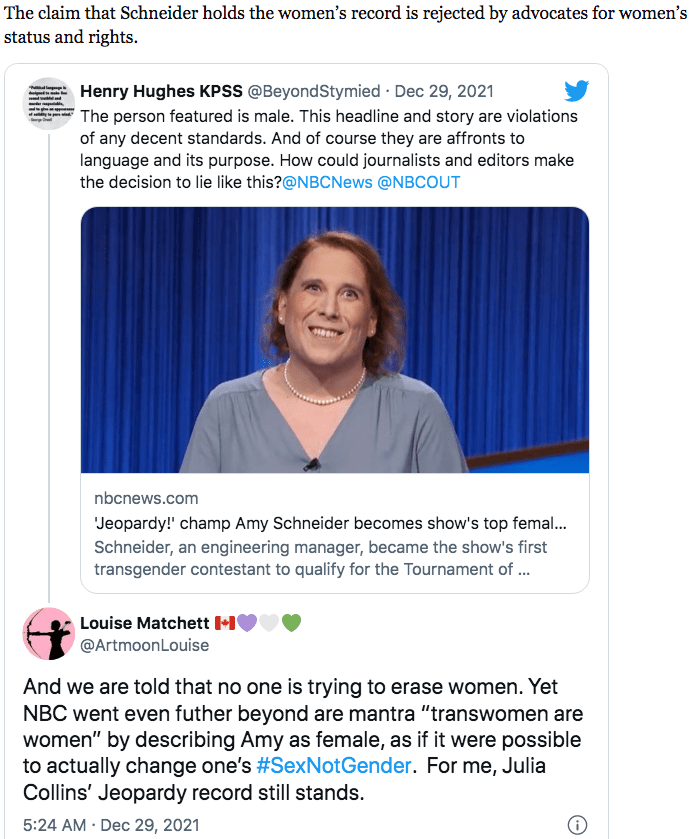The width and height of the screenshot is (699, 839).
Task: Open the Louise Matchett display name
Action: (144, 623)
